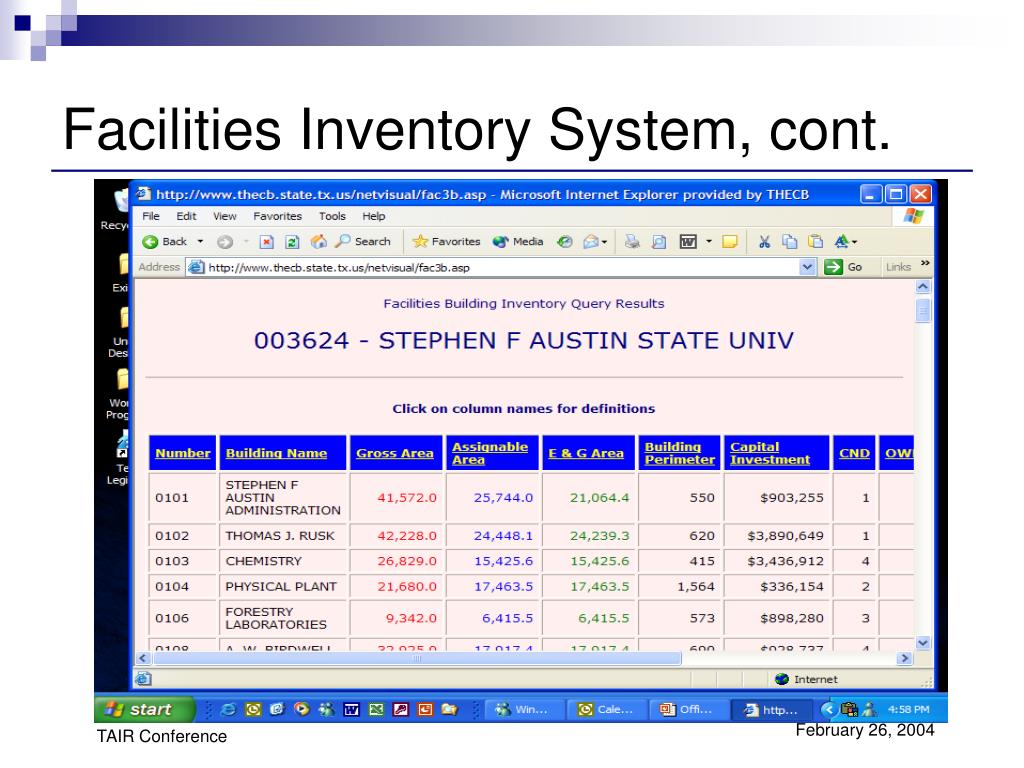
Task: Click the vertical scrollbar up arrow
Action: (x=923, y=287)
